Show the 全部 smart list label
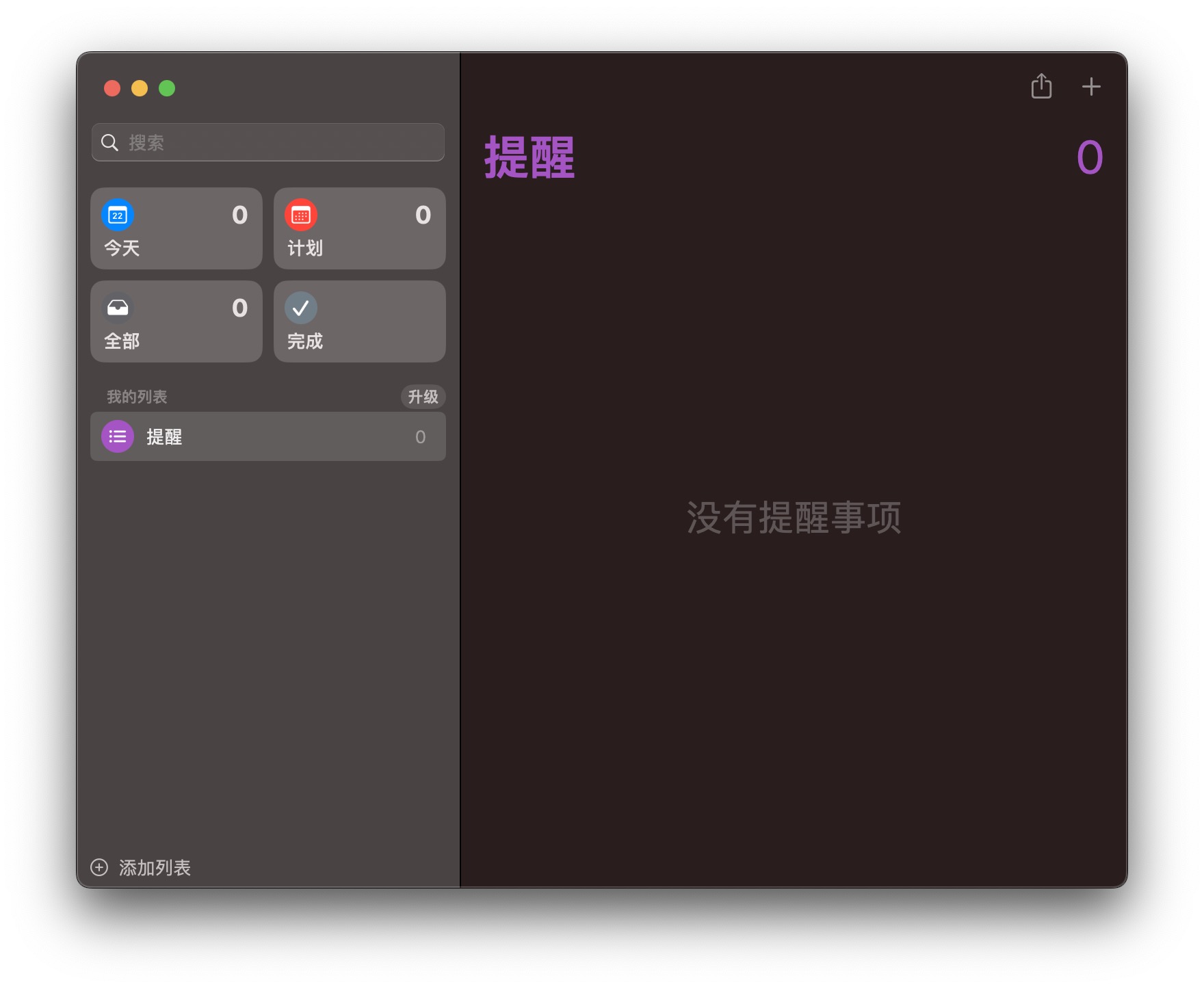 122,341
